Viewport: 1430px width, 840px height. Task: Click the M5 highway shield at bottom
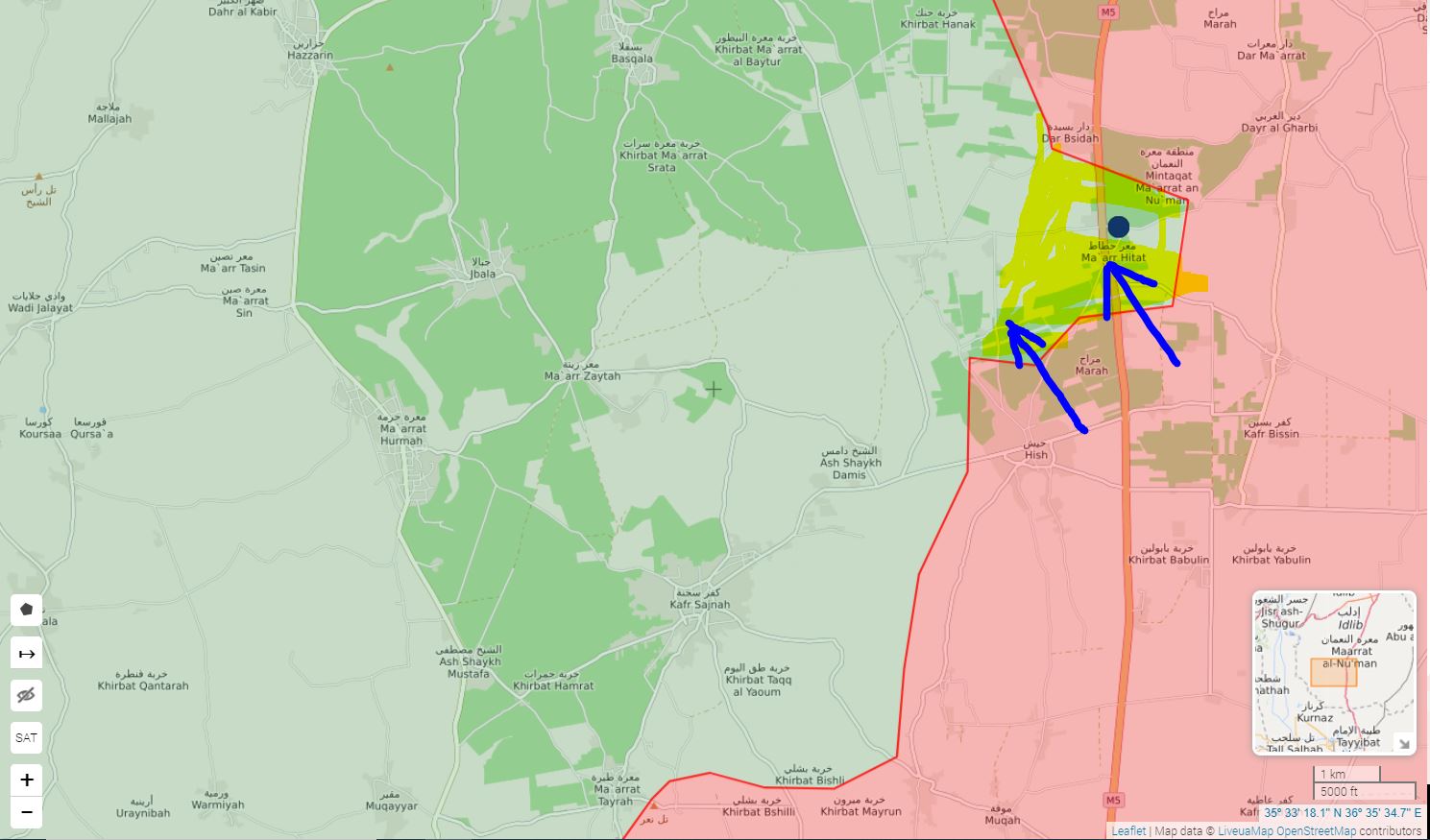pyautogui.click(x=1112, y=800)
